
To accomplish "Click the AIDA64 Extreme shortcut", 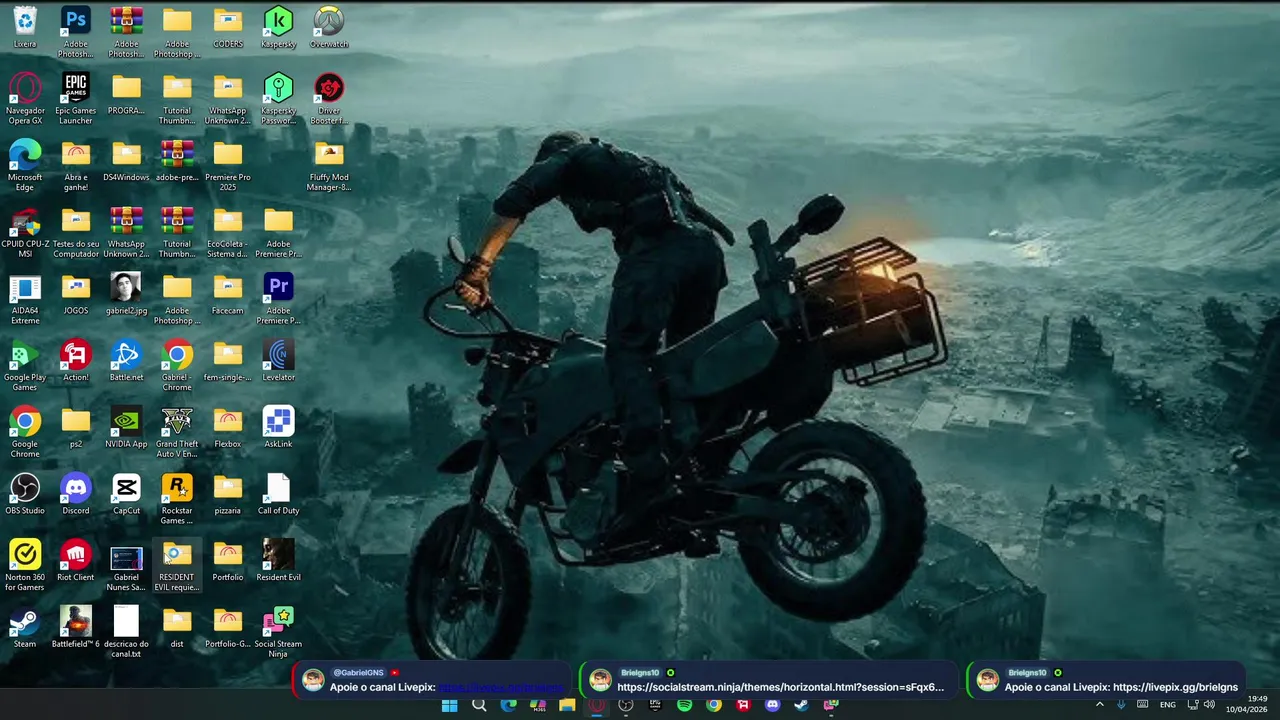I will [x=25, y=298].
